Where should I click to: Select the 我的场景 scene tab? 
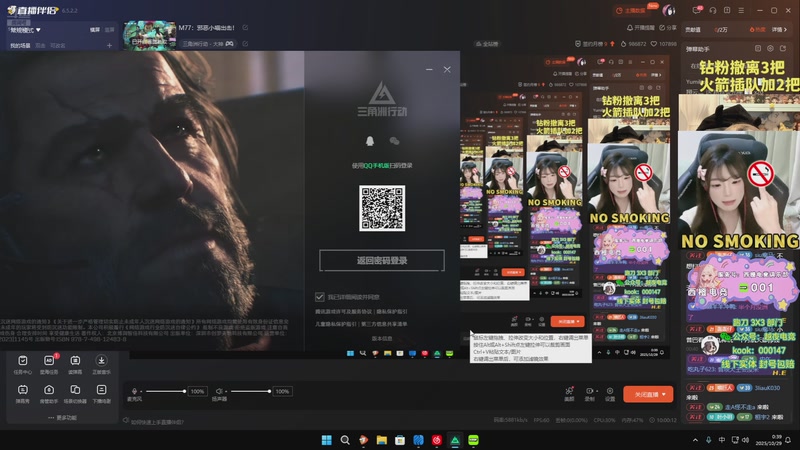tap(20, 45)
